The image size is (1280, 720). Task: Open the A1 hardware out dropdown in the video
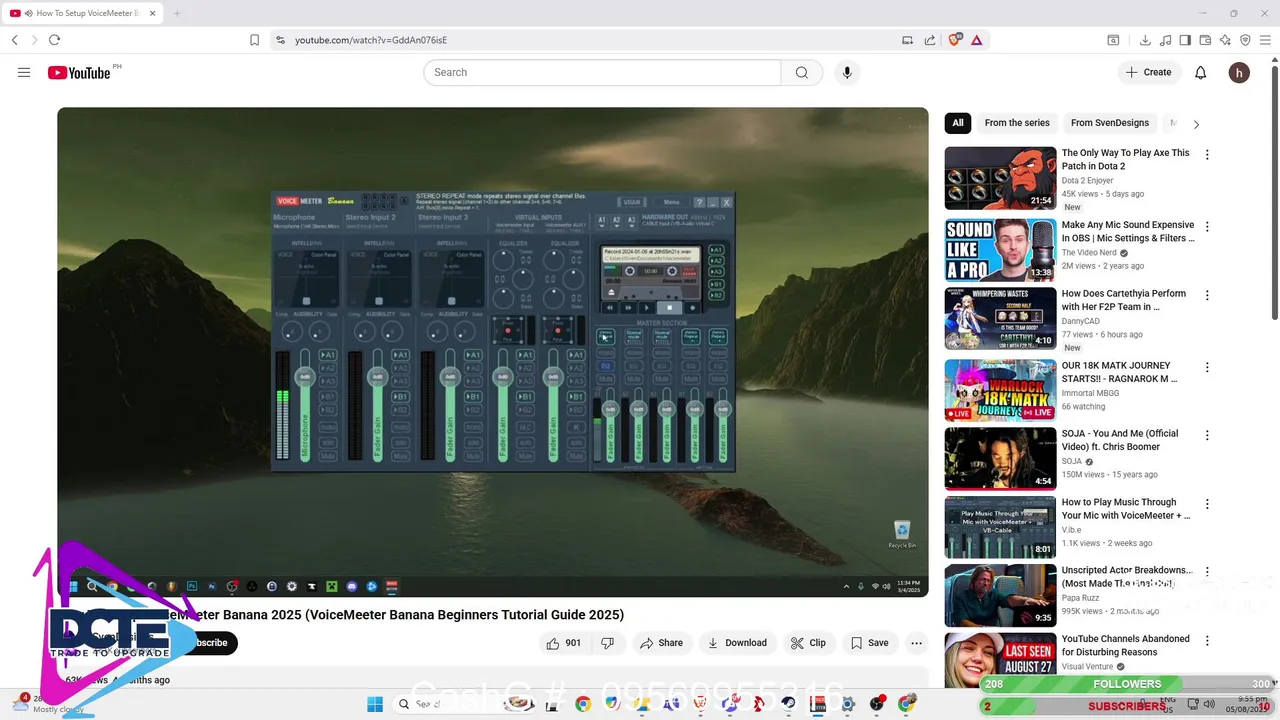coord(601,221)
